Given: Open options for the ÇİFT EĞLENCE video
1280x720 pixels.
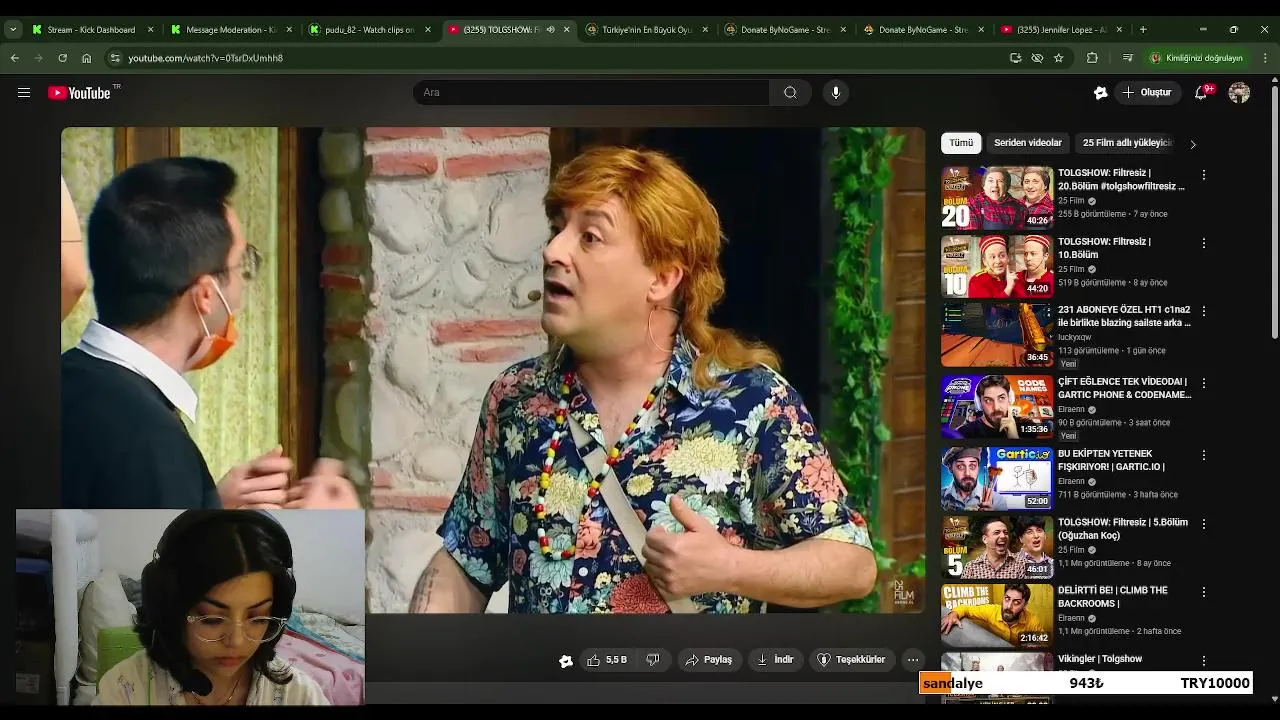Looking at the screenshot, I should 1204,383.
